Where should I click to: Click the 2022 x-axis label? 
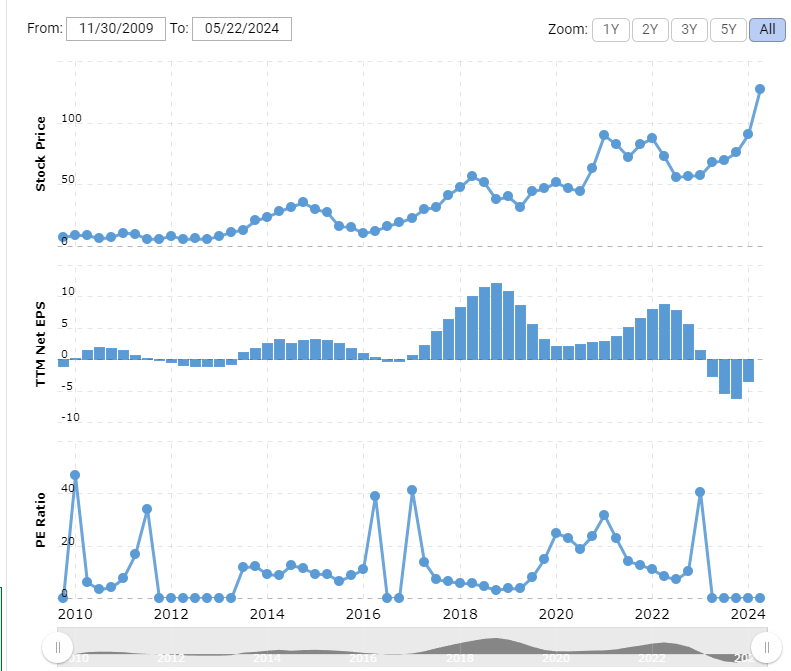click(x=652, y=614)
